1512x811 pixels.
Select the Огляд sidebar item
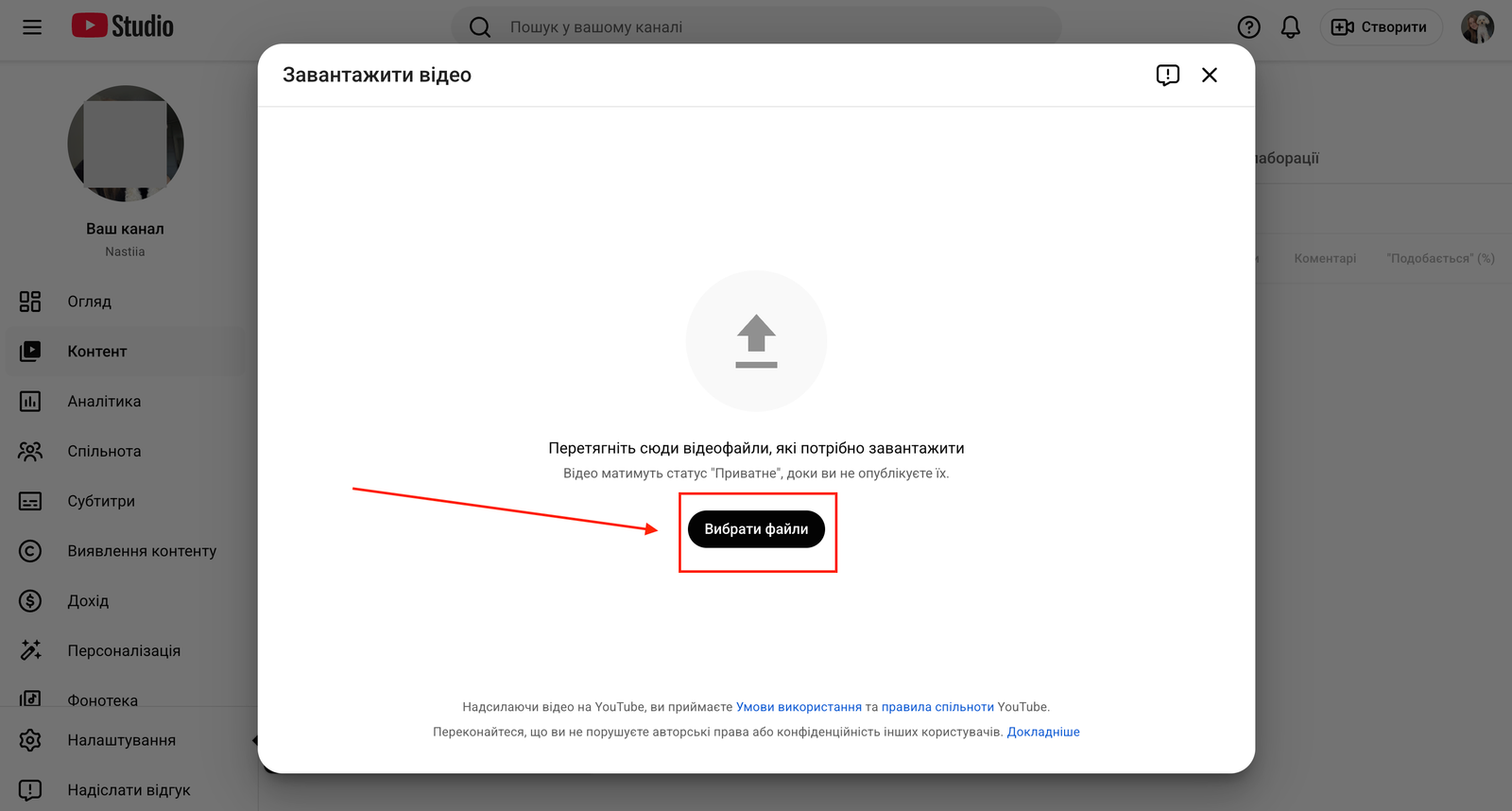125,302
